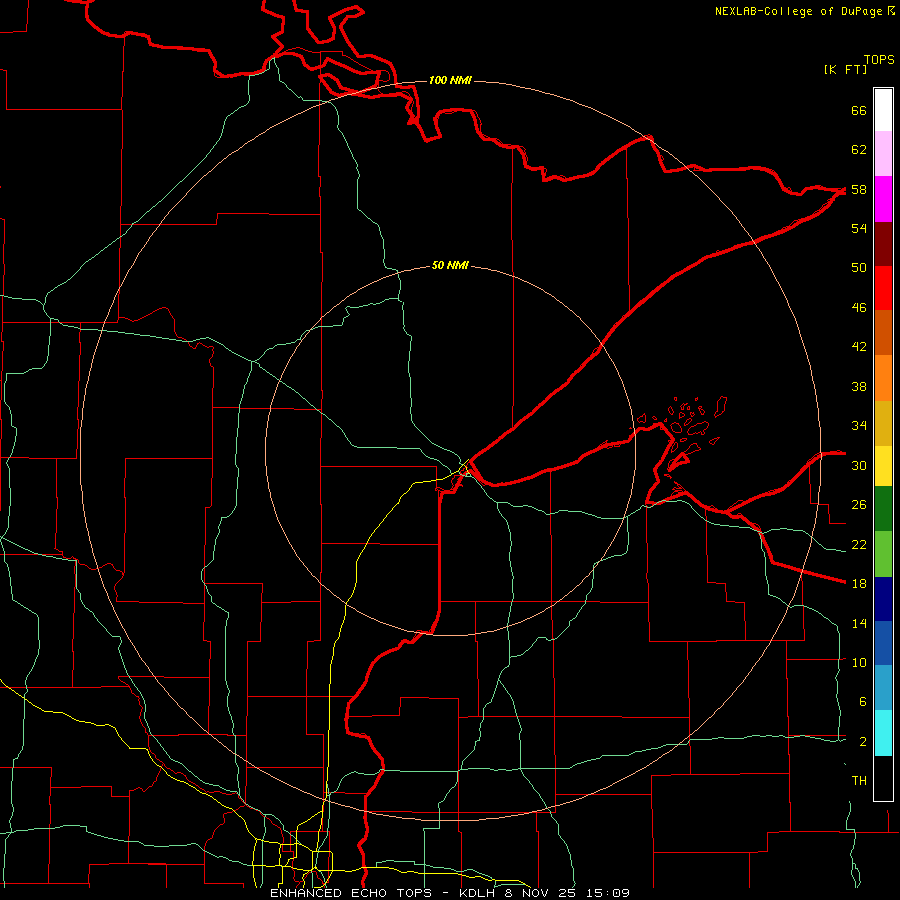This screenshot has height=900, width=900.
Task: Click the 26 legend value
Action: (859, 505)
